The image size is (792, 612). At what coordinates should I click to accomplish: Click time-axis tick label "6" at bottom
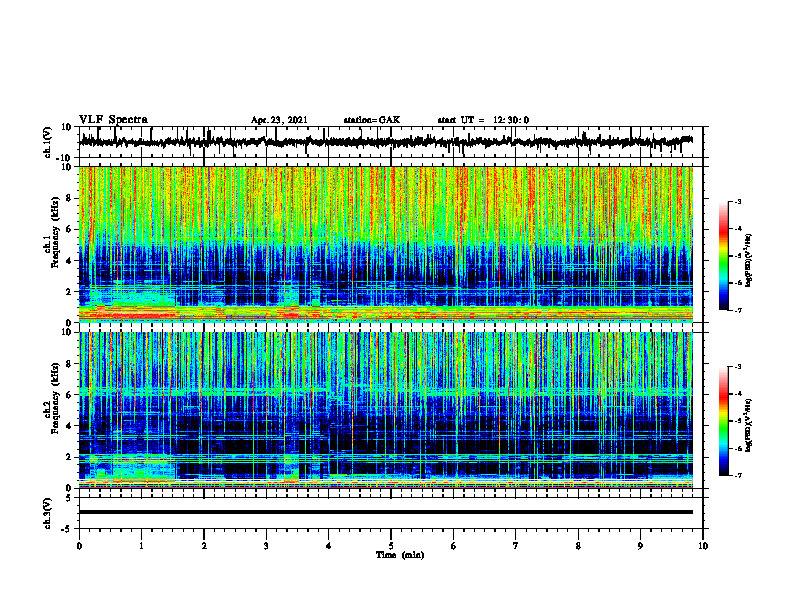tap(454, 546)
